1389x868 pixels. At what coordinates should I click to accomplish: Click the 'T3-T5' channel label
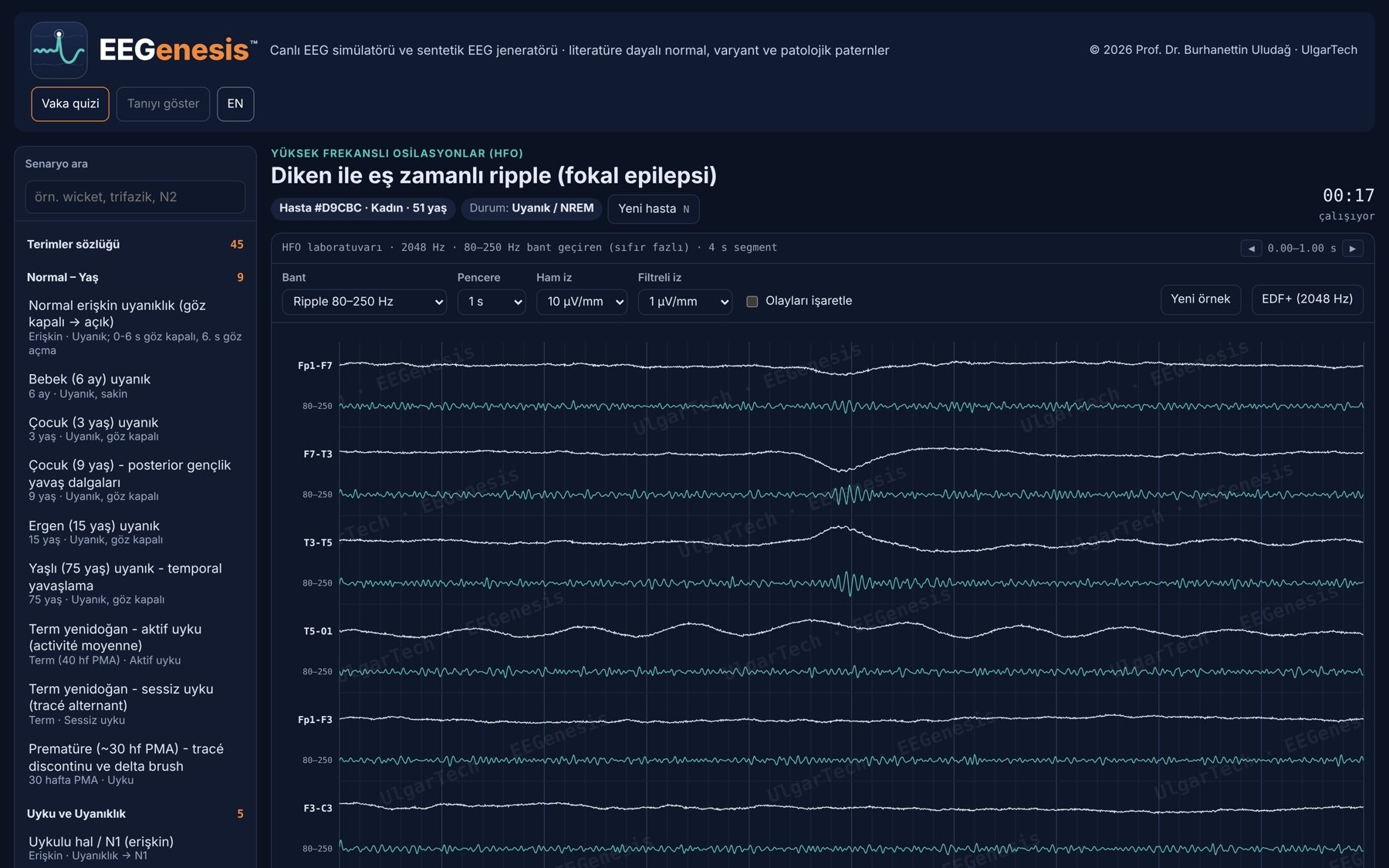click(x=318, y=543)
